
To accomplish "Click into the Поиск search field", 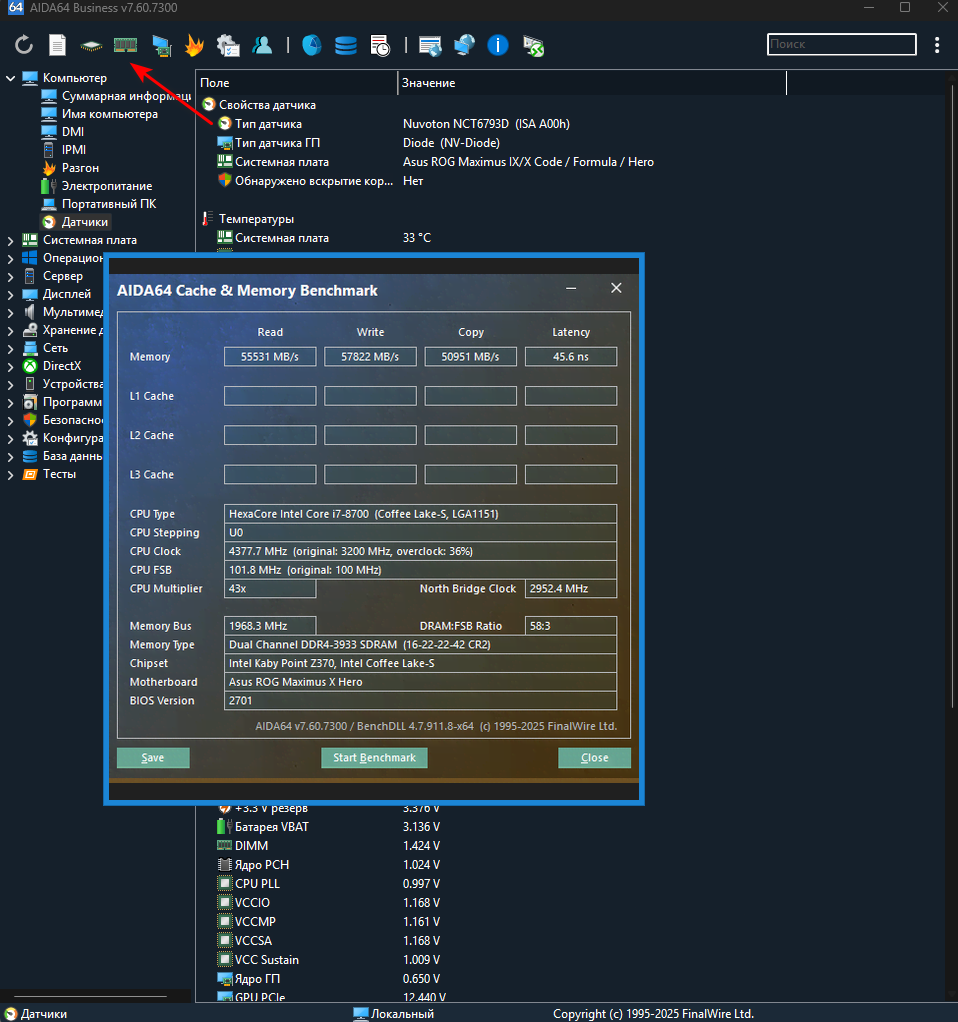I will [841, 44].
